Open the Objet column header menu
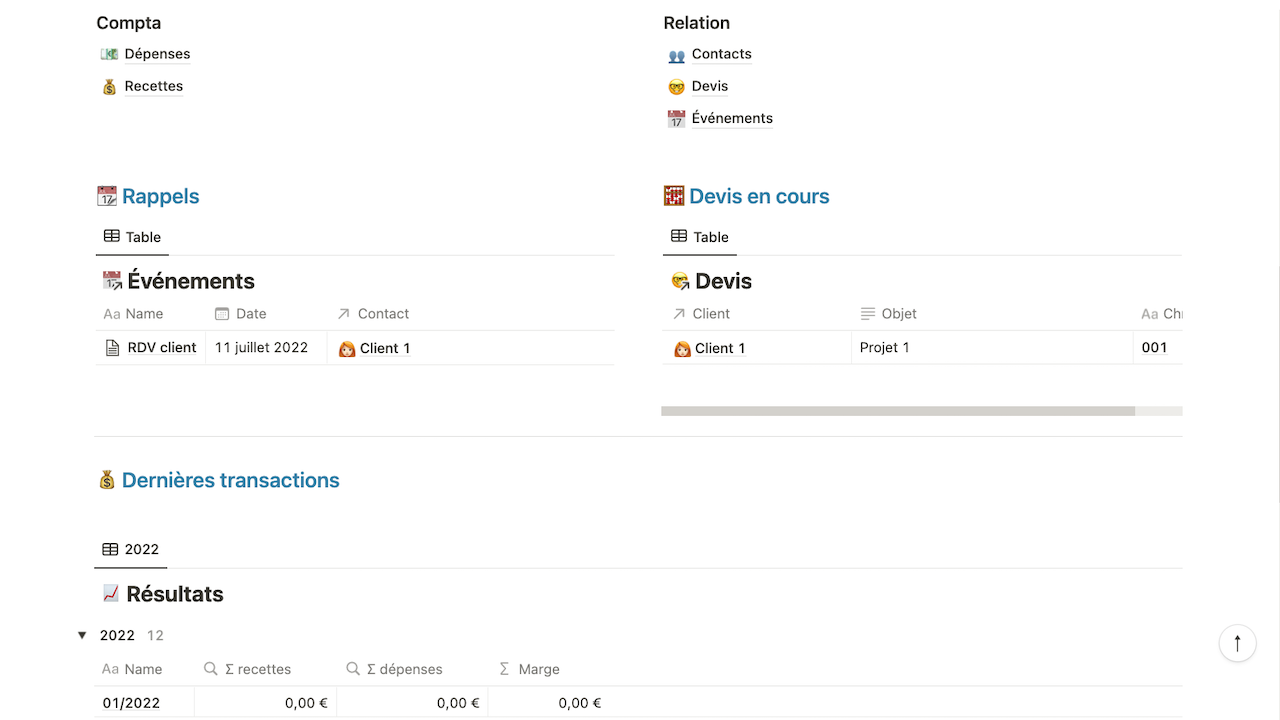Screen dimensions: 1280x720 (898, 314)
